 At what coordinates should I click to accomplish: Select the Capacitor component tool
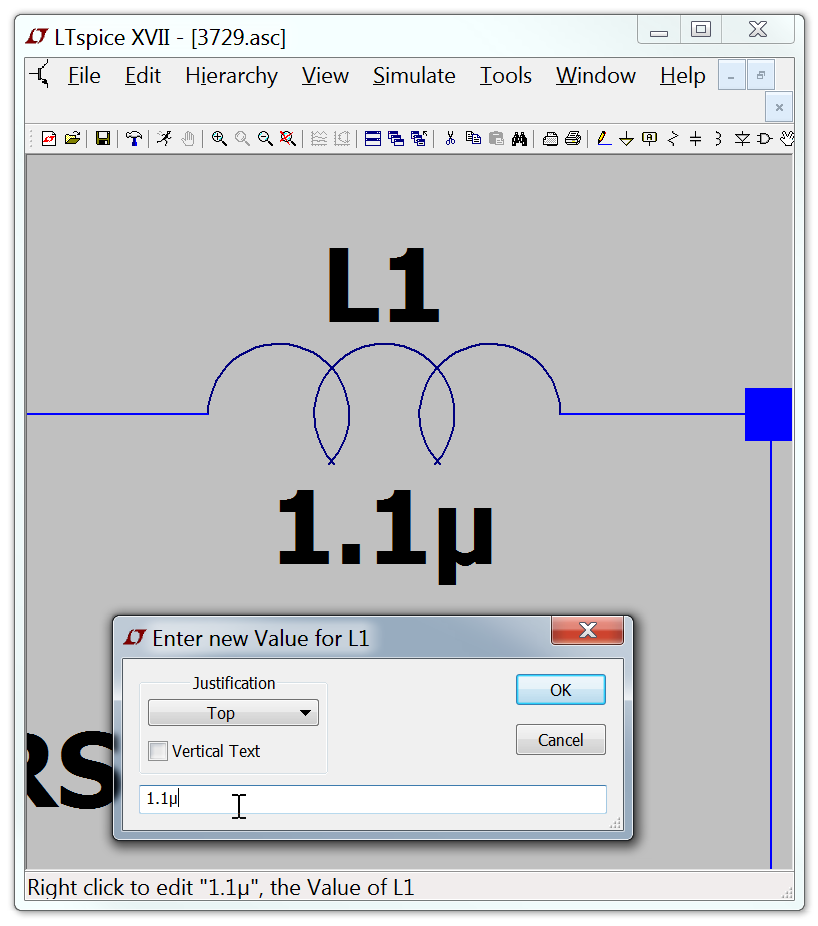[x=695, y=139]
